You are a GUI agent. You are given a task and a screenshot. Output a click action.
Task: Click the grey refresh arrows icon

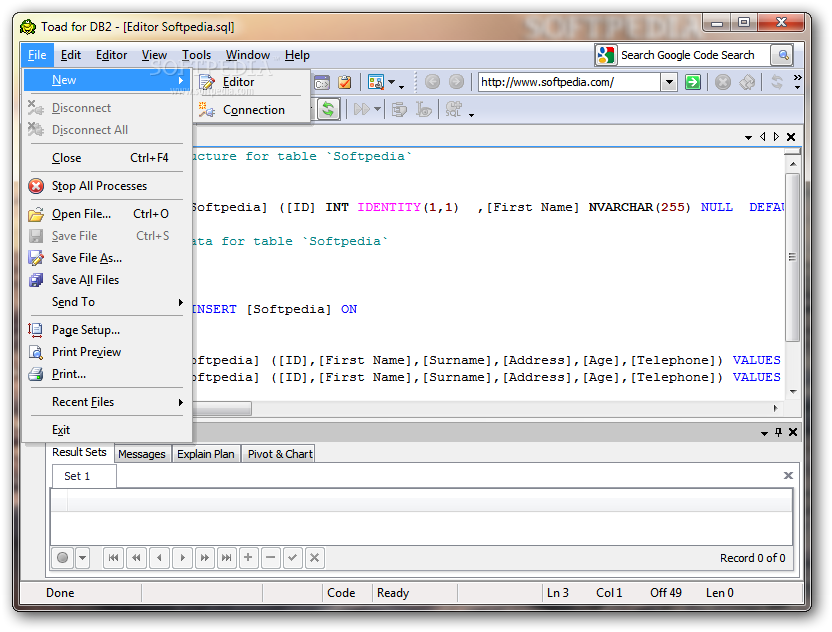coord(777,82)
